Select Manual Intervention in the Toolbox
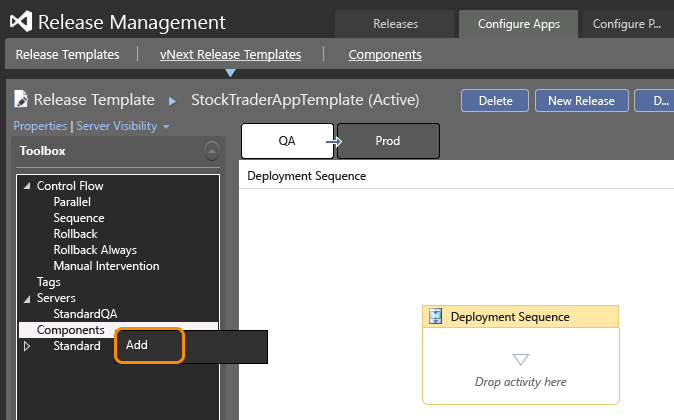The width and height of the screenshot is (674, 420). tap(106, 266)
